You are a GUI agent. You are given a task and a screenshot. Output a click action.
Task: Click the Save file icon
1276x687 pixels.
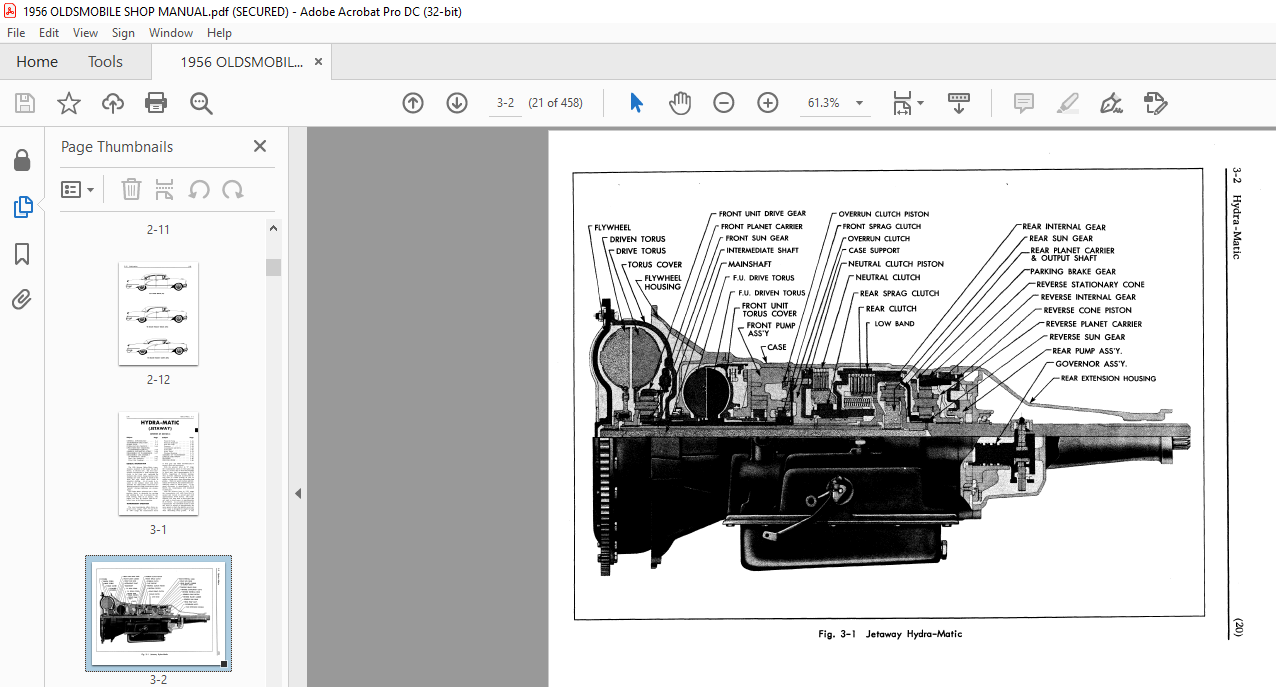click(x=25, y=103)
